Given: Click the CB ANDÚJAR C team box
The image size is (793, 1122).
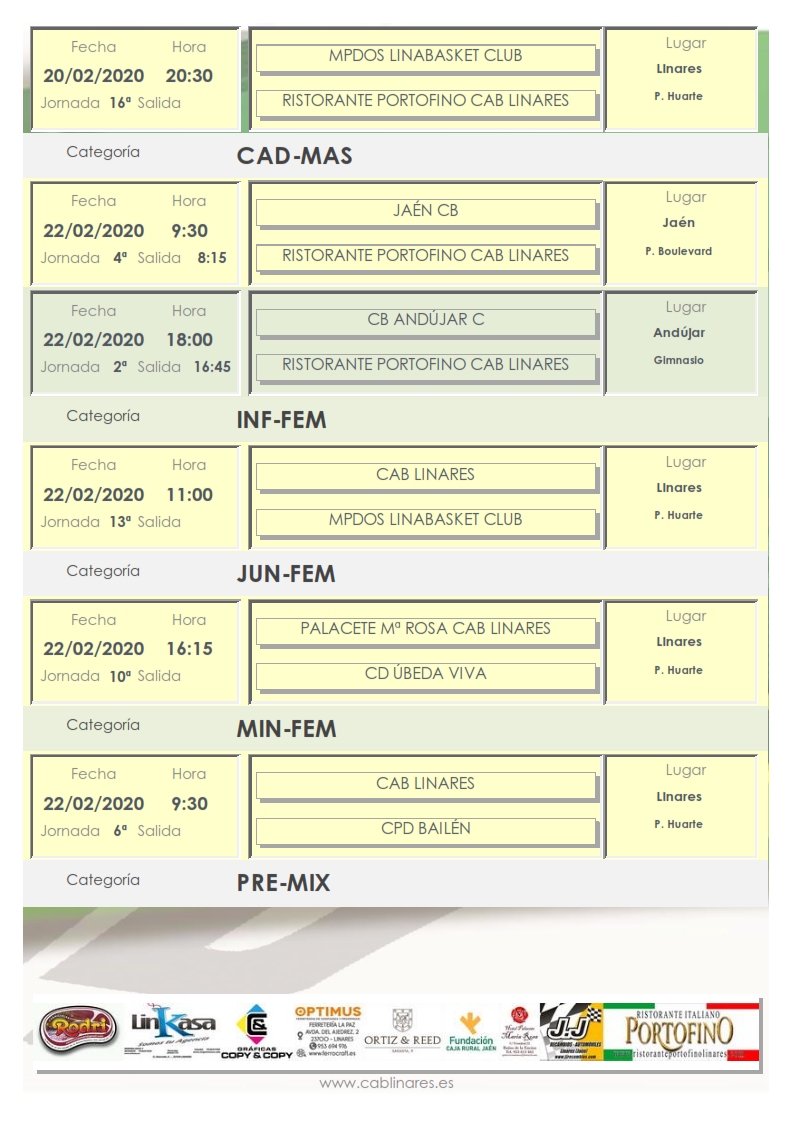Looking at the screenshot, I should point(425,320).
